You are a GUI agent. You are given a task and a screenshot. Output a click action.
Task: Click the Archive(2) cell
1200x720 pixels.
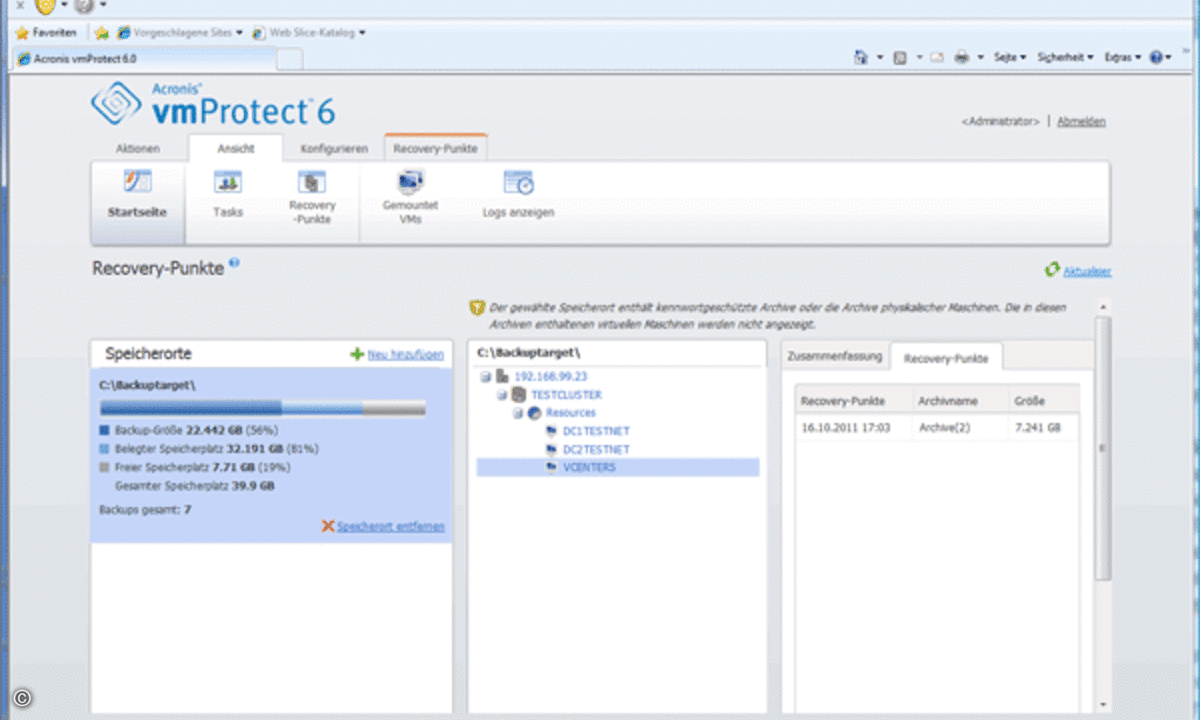(943, 427)
